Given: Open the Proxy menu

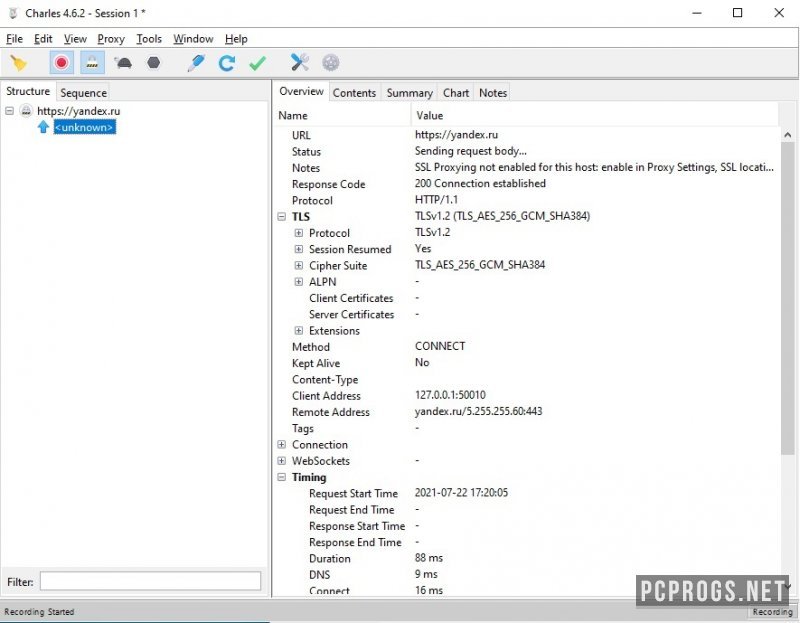Looking at the screenshot, I should click(x=111, y=39).
